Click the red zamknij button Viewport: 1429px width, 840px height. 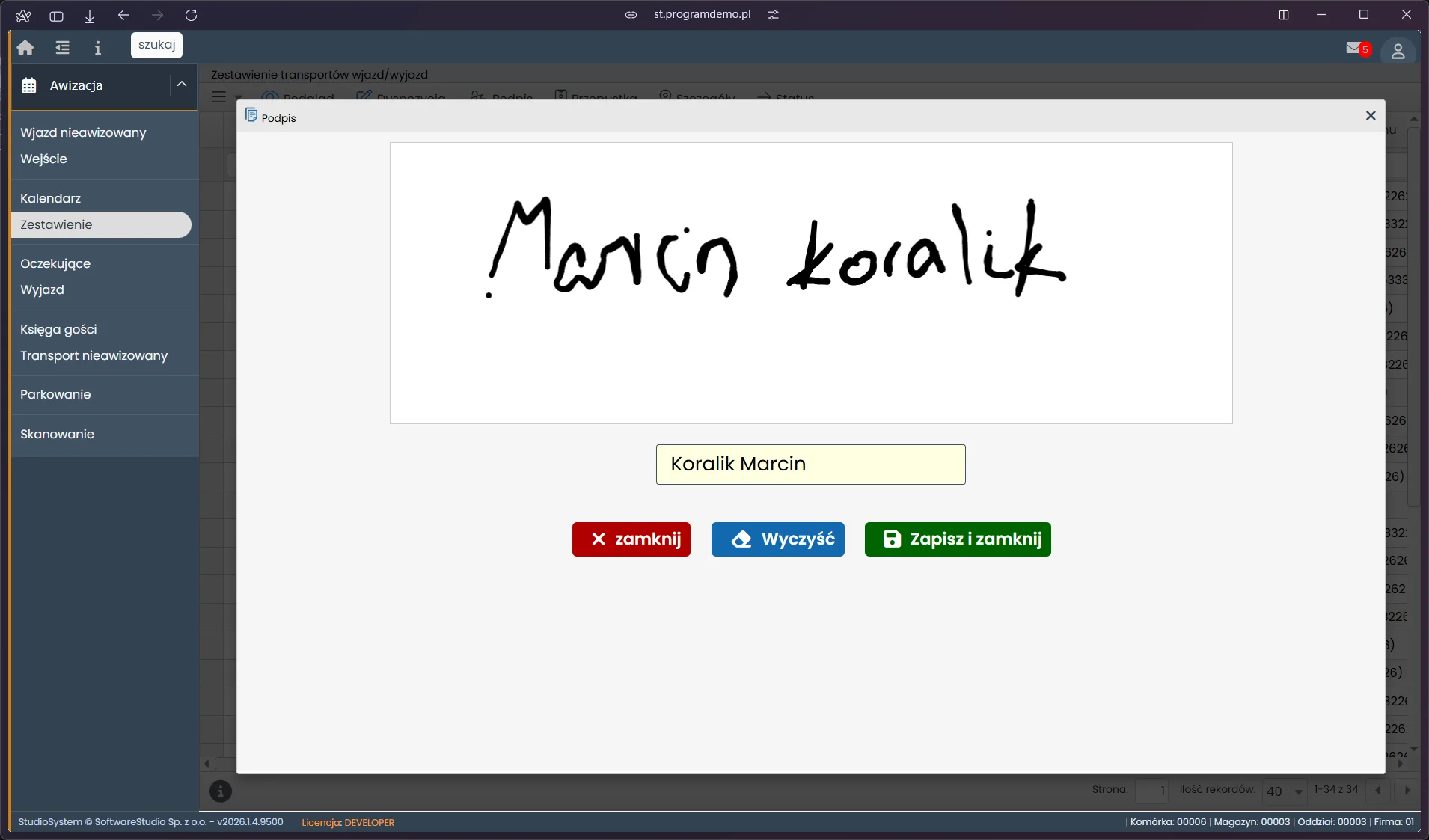click(631, 539)
